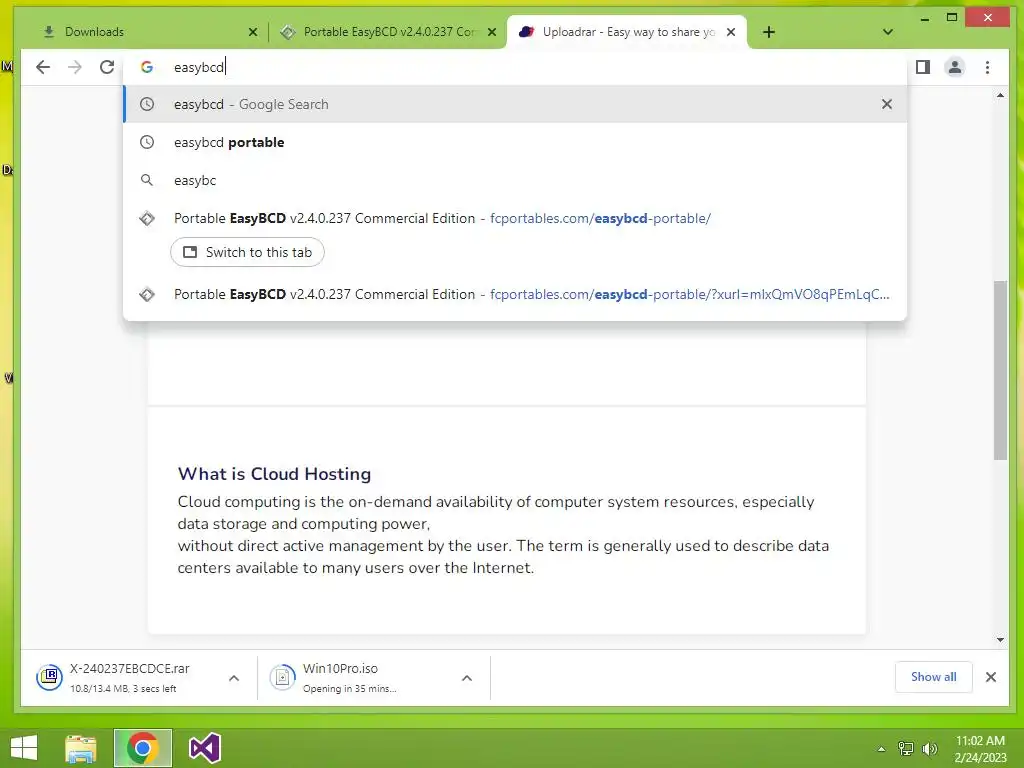This screenshot has width=1024, height=768.
Task: Click the What is Cloud Hosting heading
Action: click(274, 474)
